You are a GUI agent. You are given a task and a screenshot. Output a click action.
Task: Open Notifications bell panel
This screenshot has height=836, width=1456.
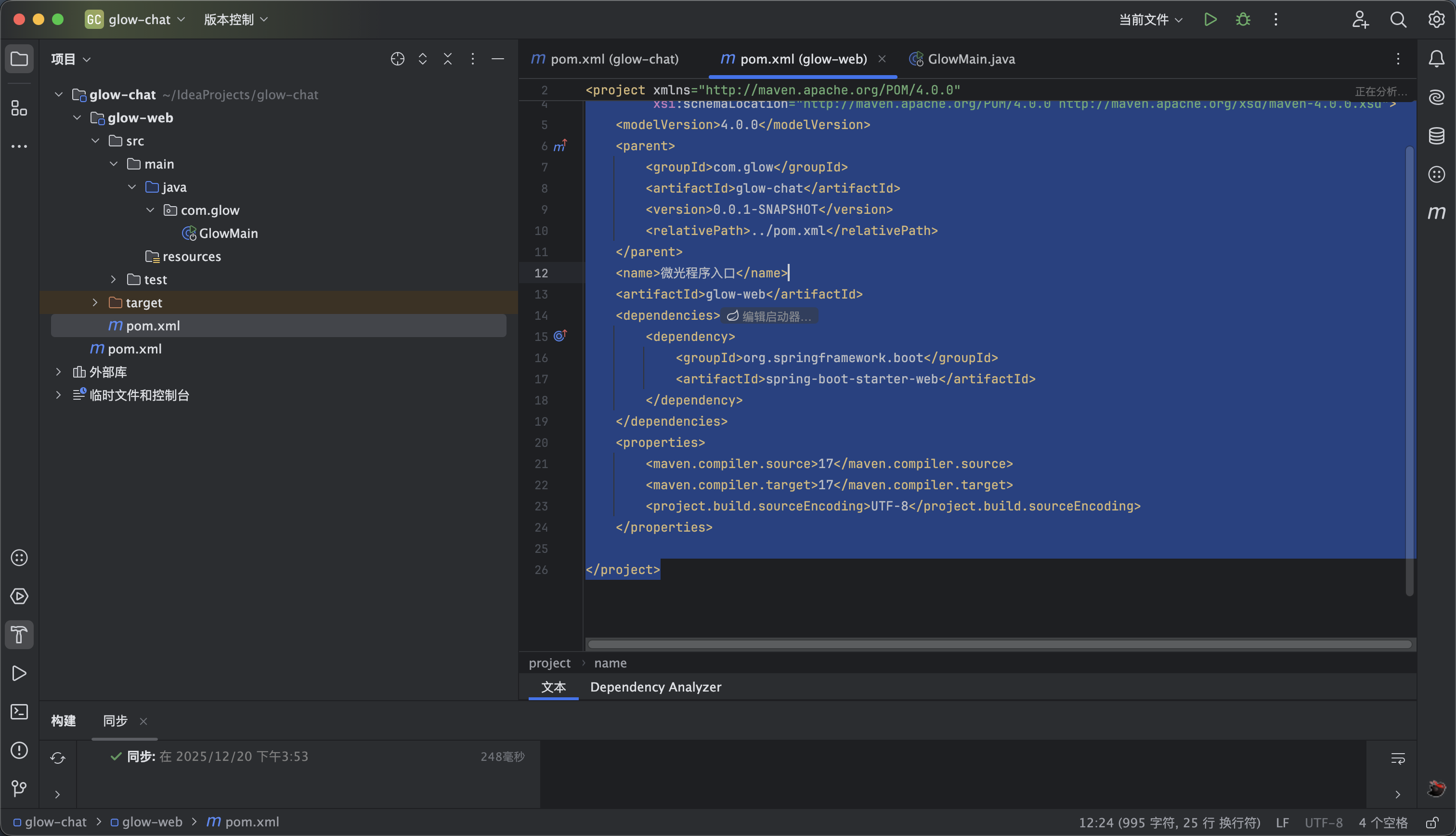pyautogui.click(x=1436, y=59)
